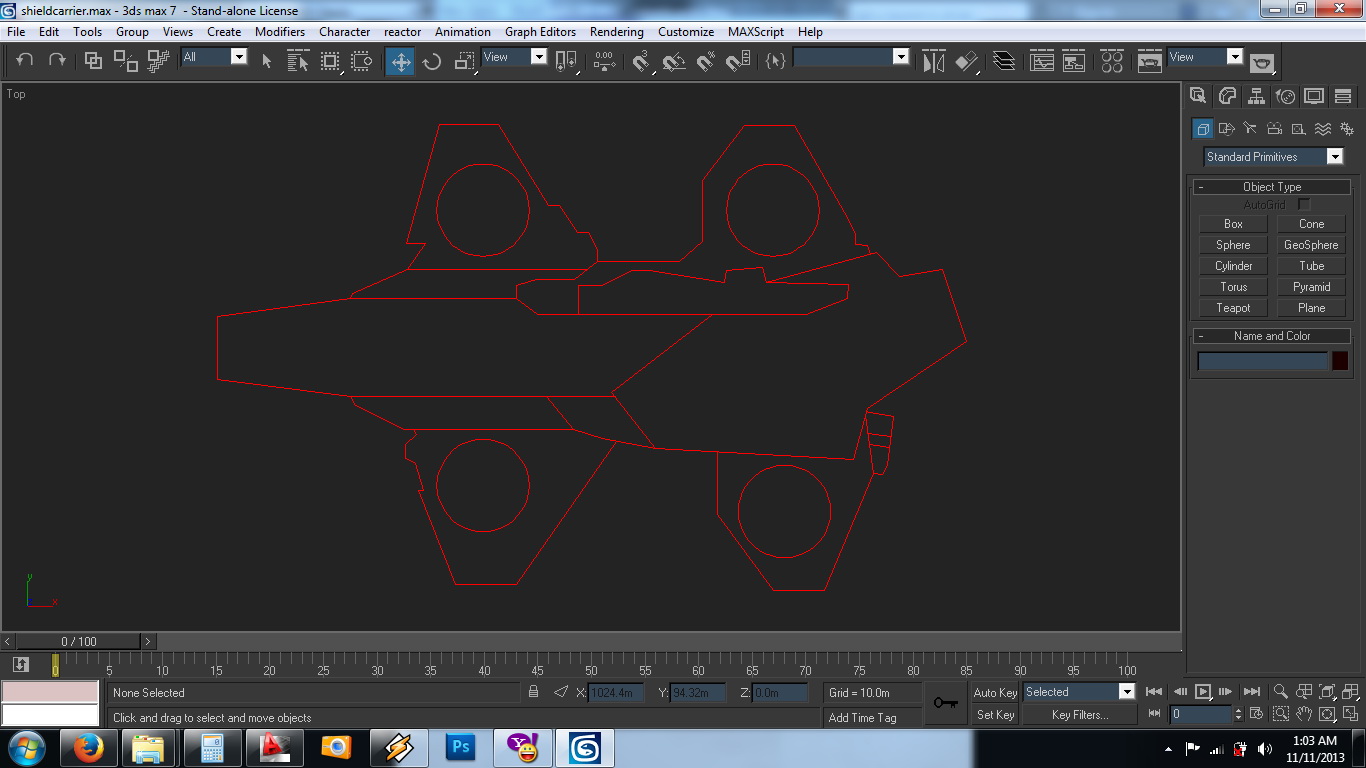Open the Modify panel tab

(1227, 96)
